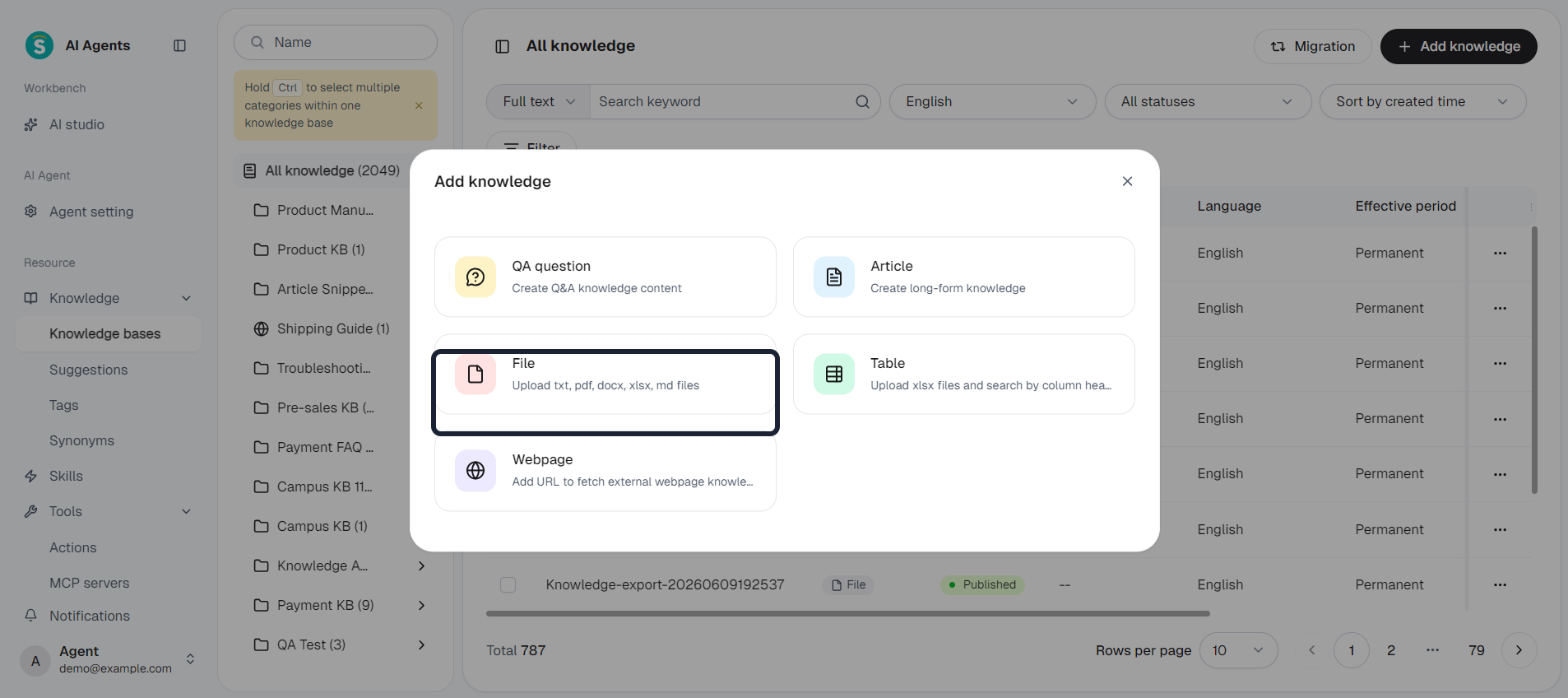This screenshot has width=1568, height=698.
Task: Dismiss the Ctrl multi-select hint
Action: point(418,105)
